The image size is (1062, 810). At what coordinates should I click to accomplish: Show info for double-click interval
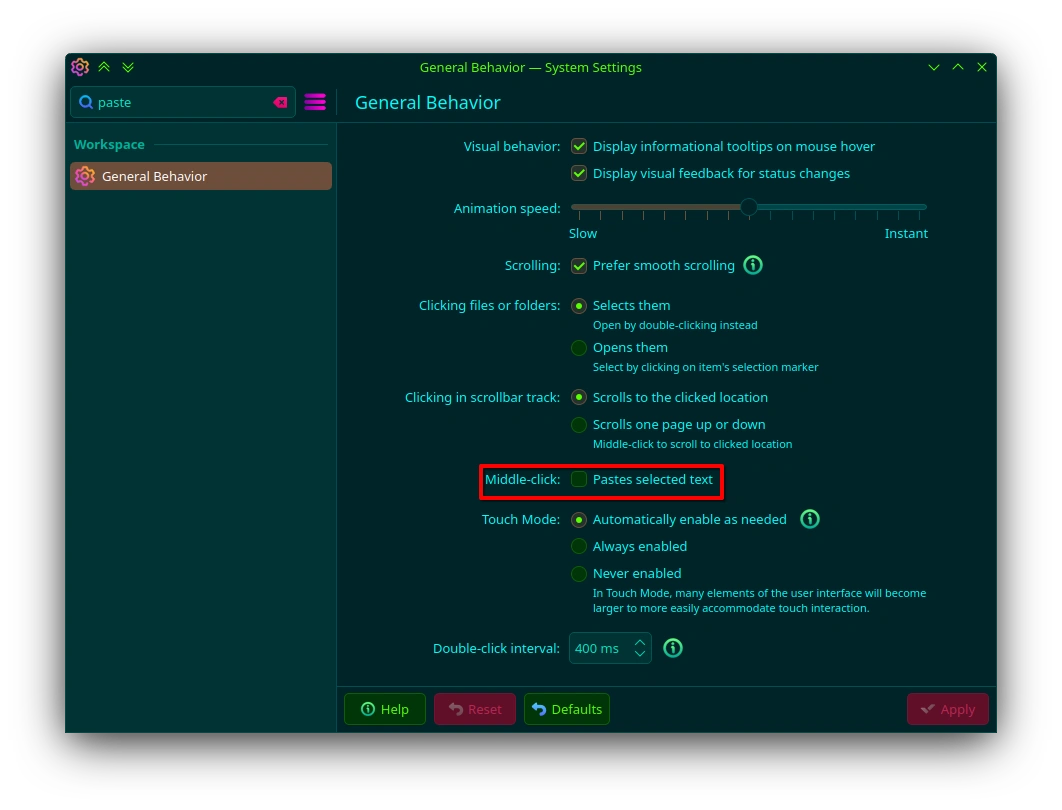673,648
